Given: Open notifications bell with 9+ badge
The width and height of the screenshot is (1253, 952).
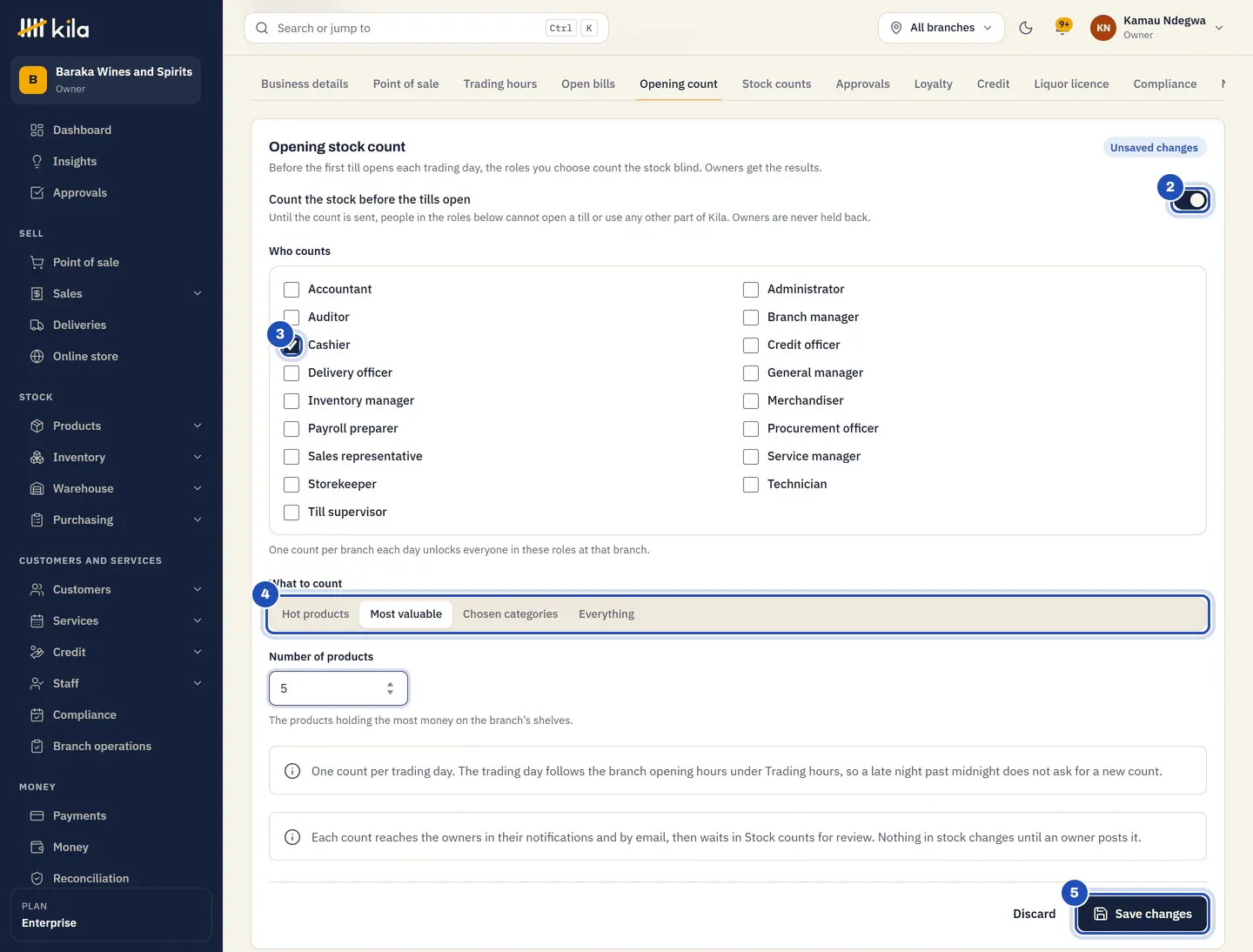Looking at the screenshot, I should click(1062, 28).
